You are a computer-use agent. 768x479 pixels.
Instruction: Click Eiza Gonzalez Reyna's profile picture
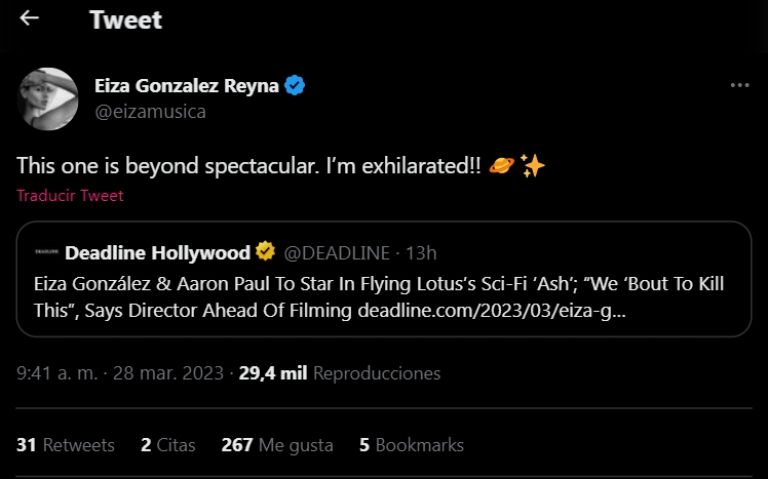pos(48,98)
